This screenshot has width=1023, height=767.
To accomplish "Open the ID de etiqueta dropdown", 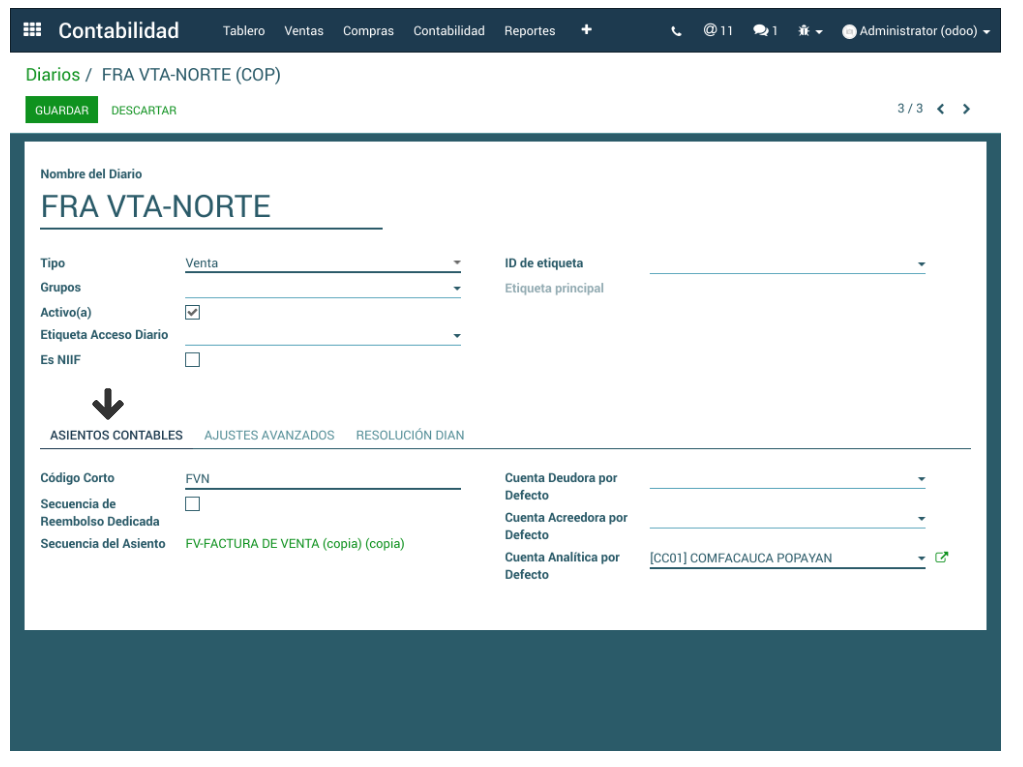I will click(x=786, y=264).
